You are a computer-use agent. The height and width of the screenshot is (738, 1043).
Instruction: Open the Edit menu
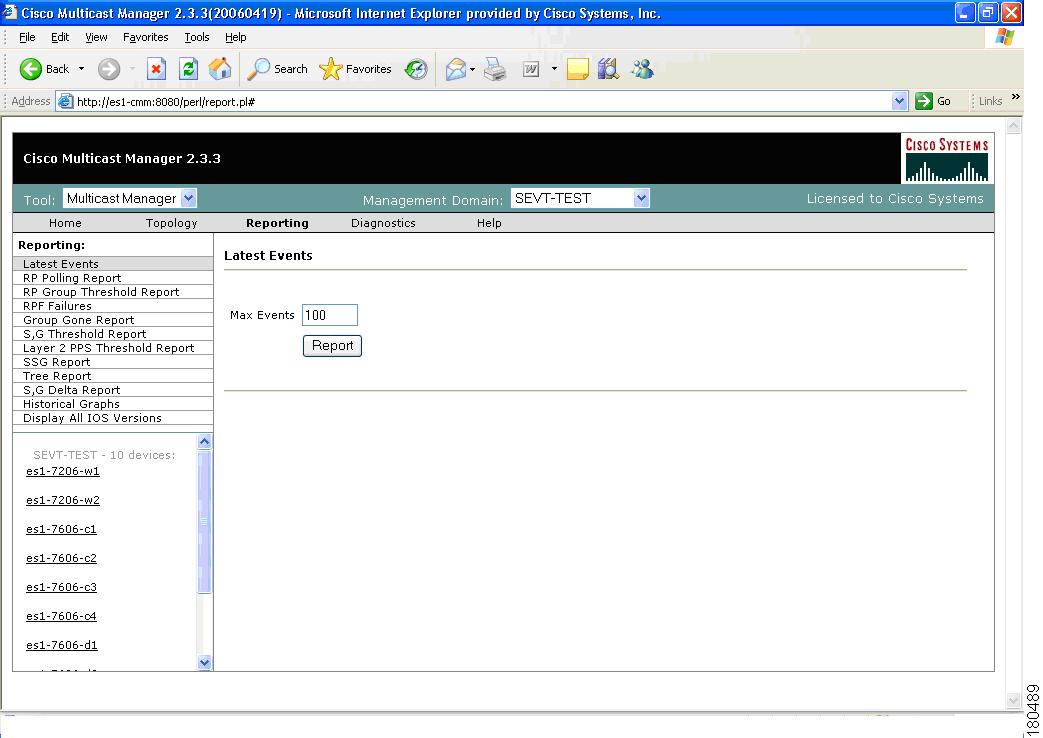[60, 37]
